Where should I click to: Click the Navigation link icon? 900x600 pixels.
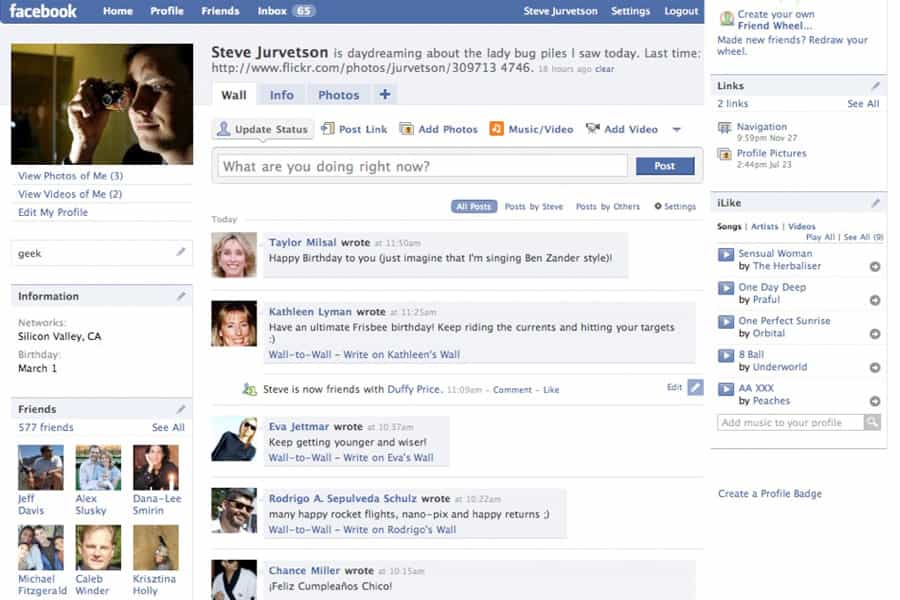(x=725, y=127)
